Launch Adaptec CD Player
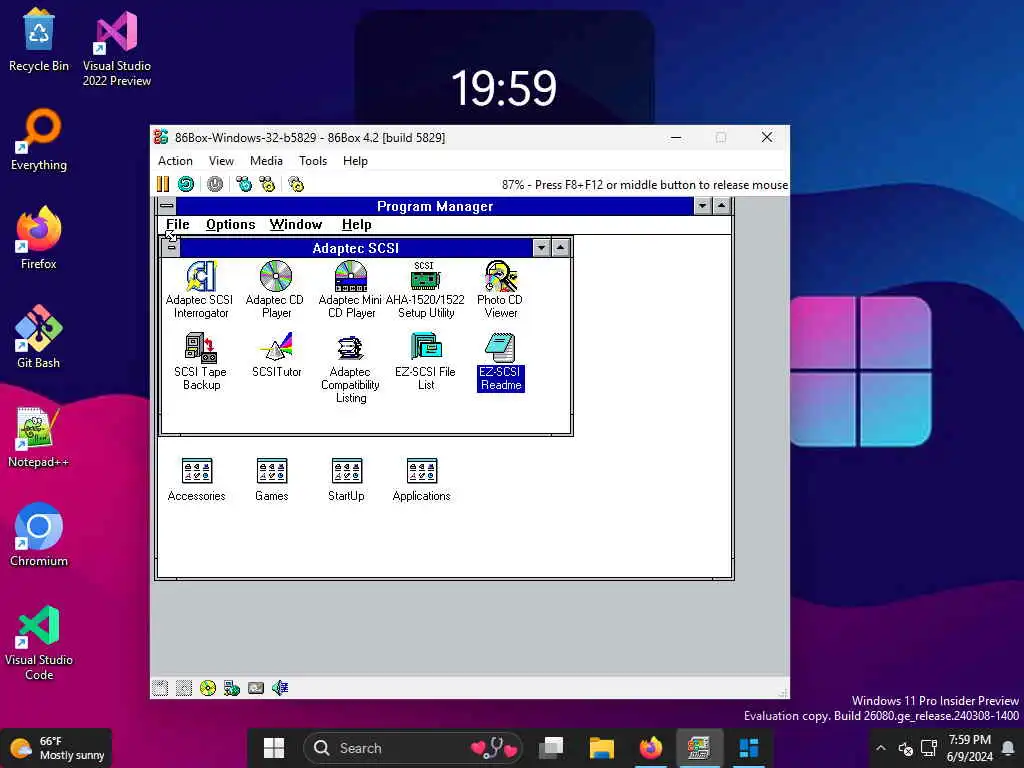The height and width of the screenshot is (768, 1024). pyautogui.click(x=276, y=289)
